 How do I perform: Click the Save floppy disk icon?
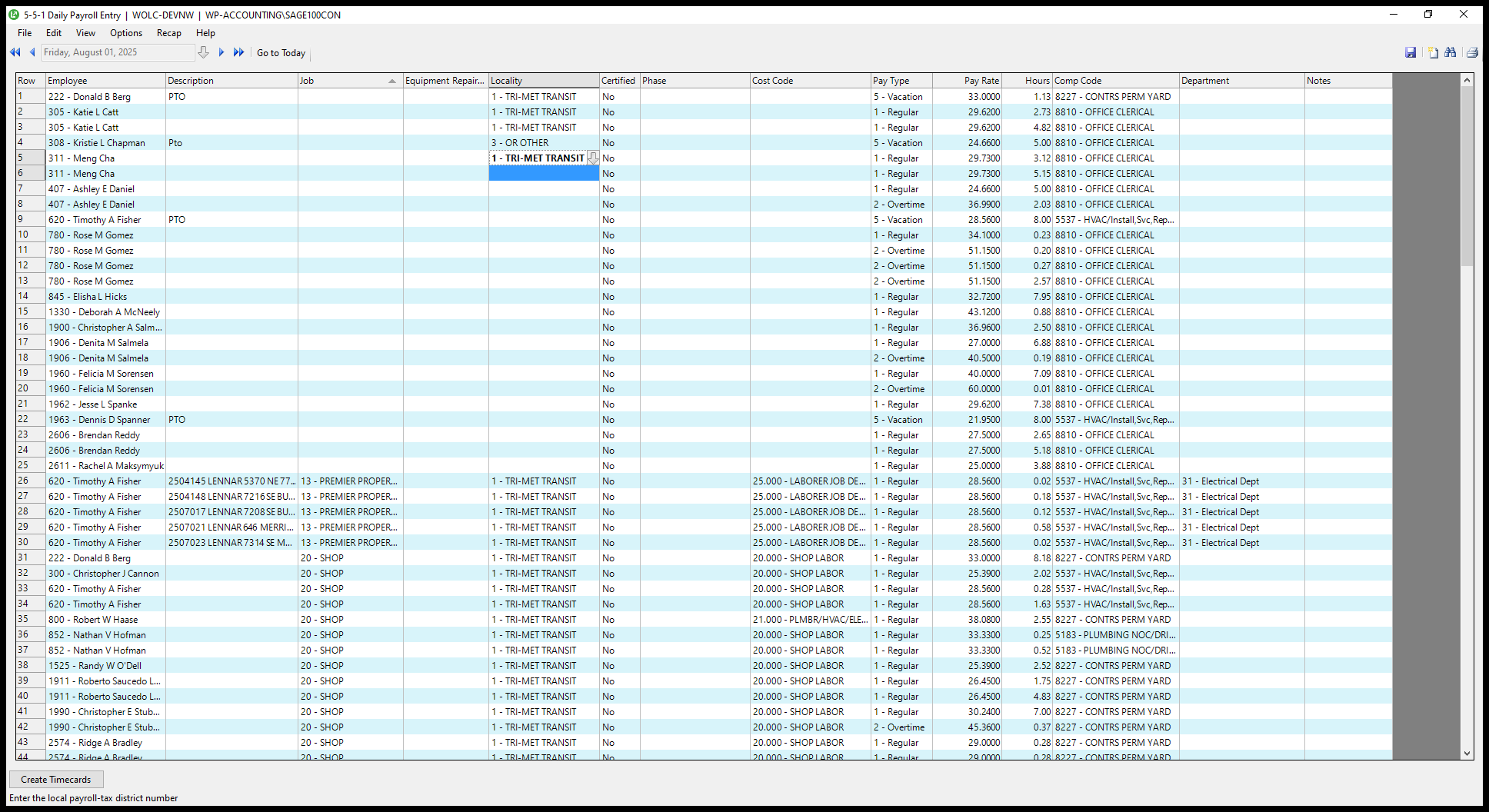pos(1410,52)
